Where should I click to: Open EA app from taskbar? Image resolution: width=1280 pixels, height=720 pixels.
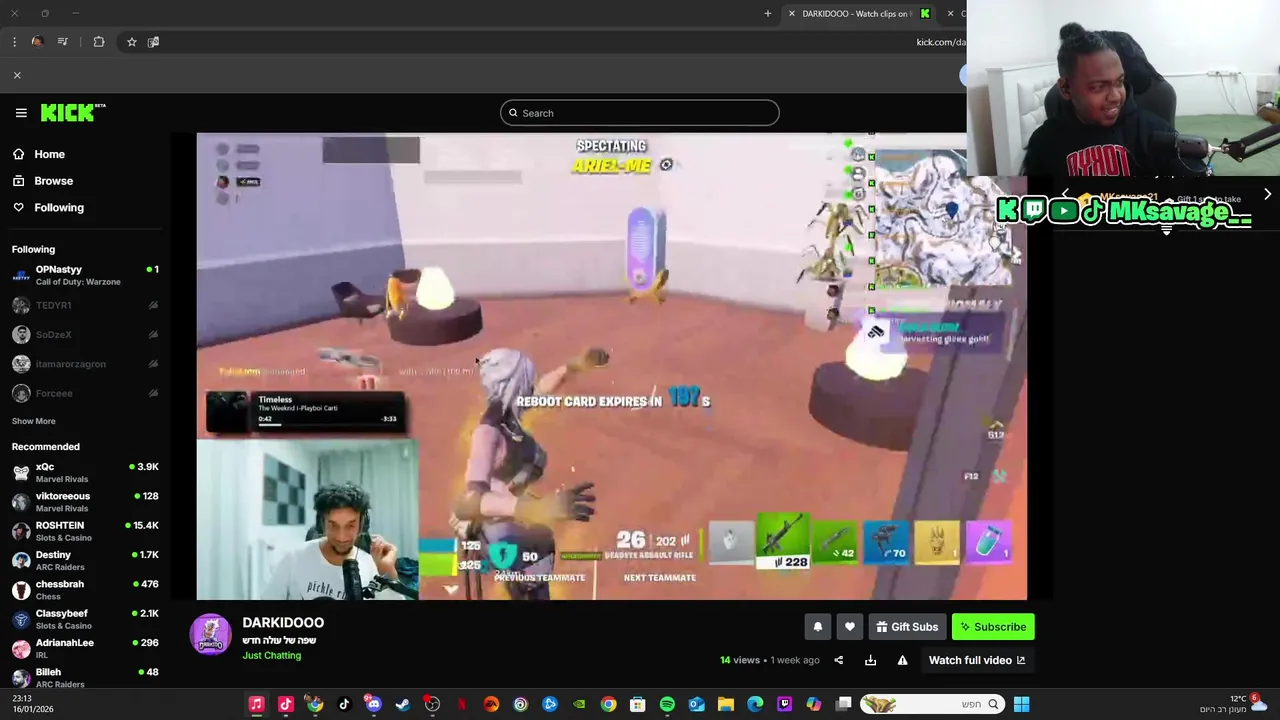491,704
